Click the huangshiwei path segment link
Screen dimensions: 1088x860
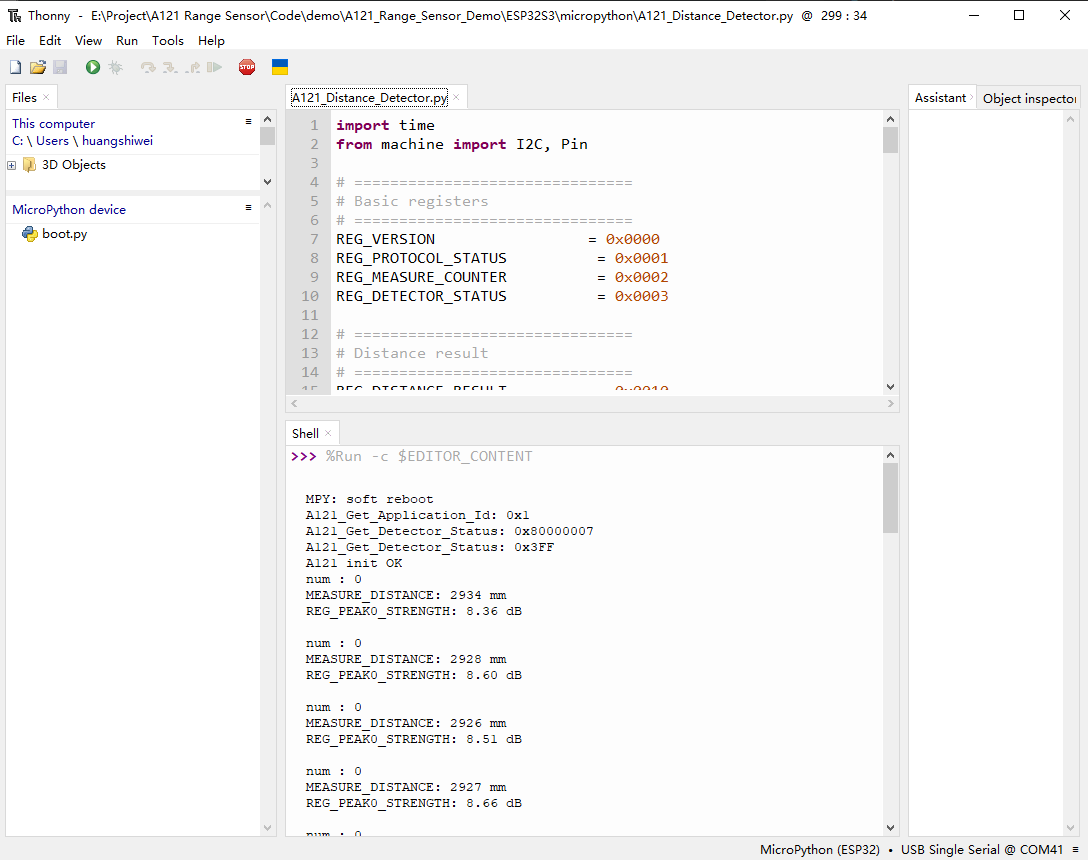coord(118,141)
